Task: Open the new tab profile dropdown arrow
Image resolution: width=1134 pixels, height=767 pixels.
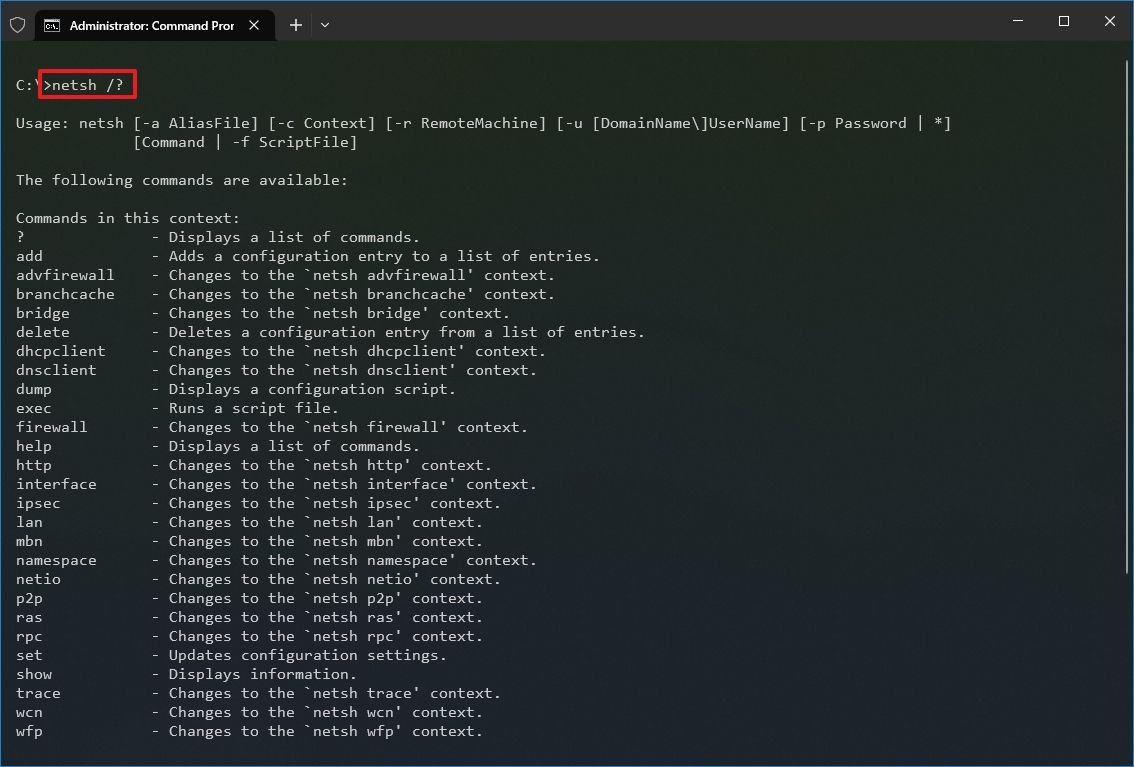Action: [x=325, y=25]
